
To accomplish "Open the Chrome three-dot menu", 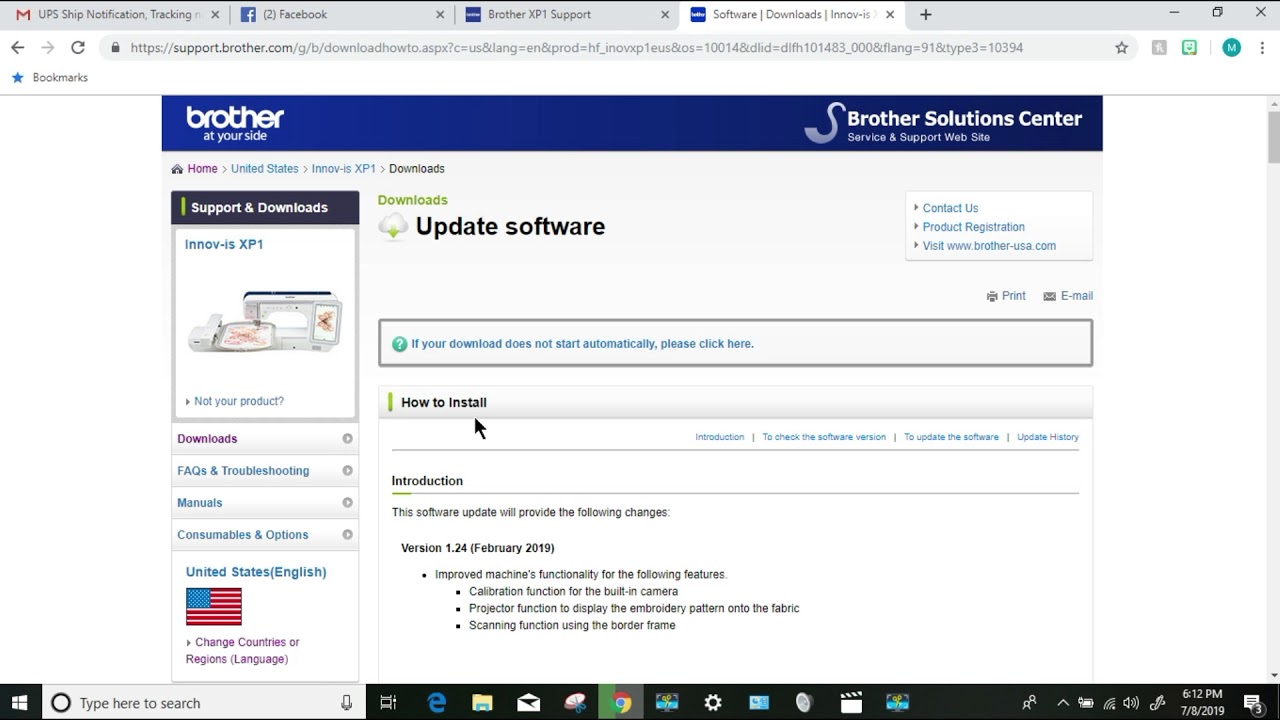I will pyautogui.click(x=1261, y=47).
